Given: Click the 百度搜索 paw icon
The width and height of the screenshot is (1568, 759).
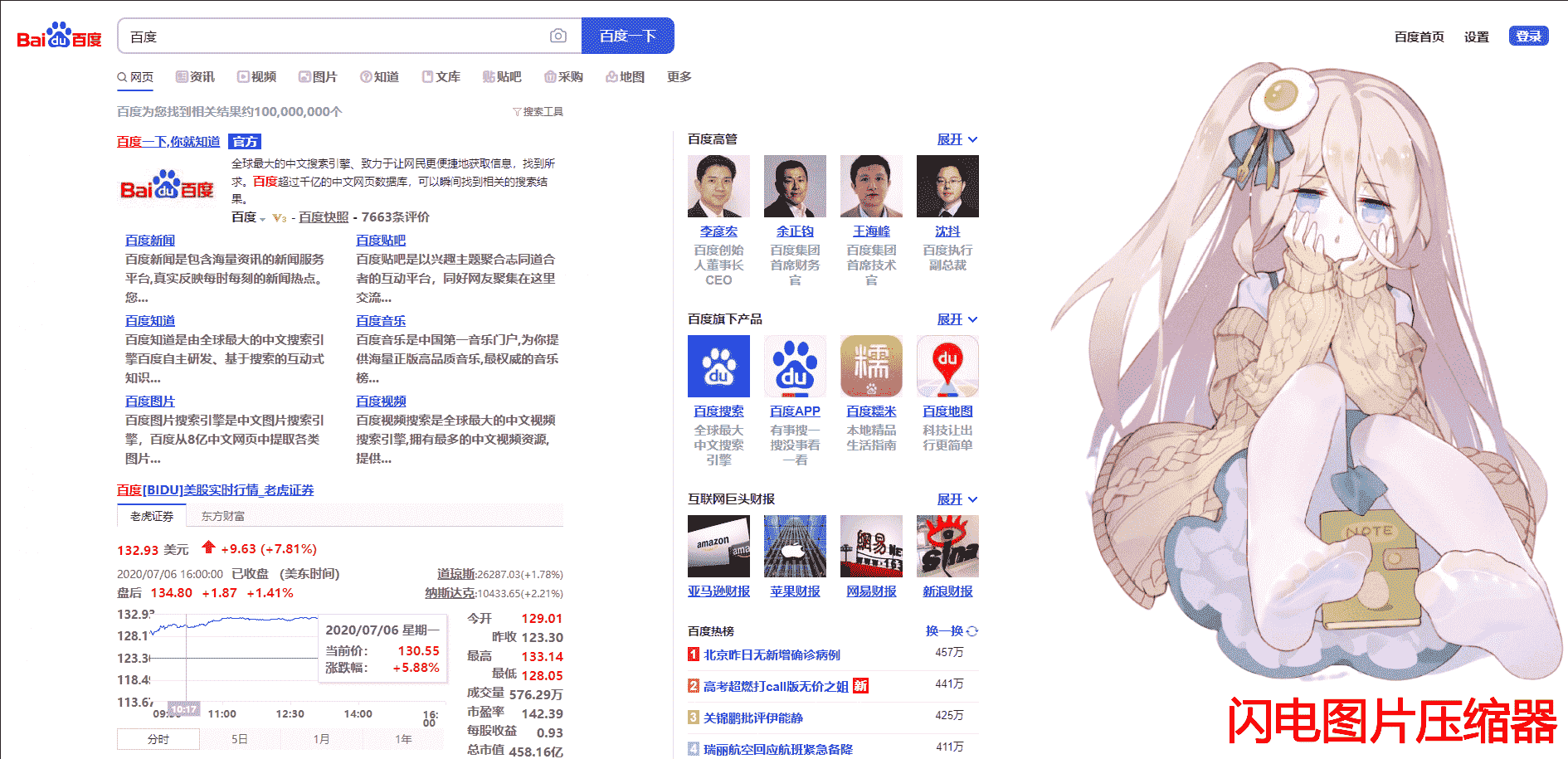Looking at the screenshot, I should coord(718,367).
